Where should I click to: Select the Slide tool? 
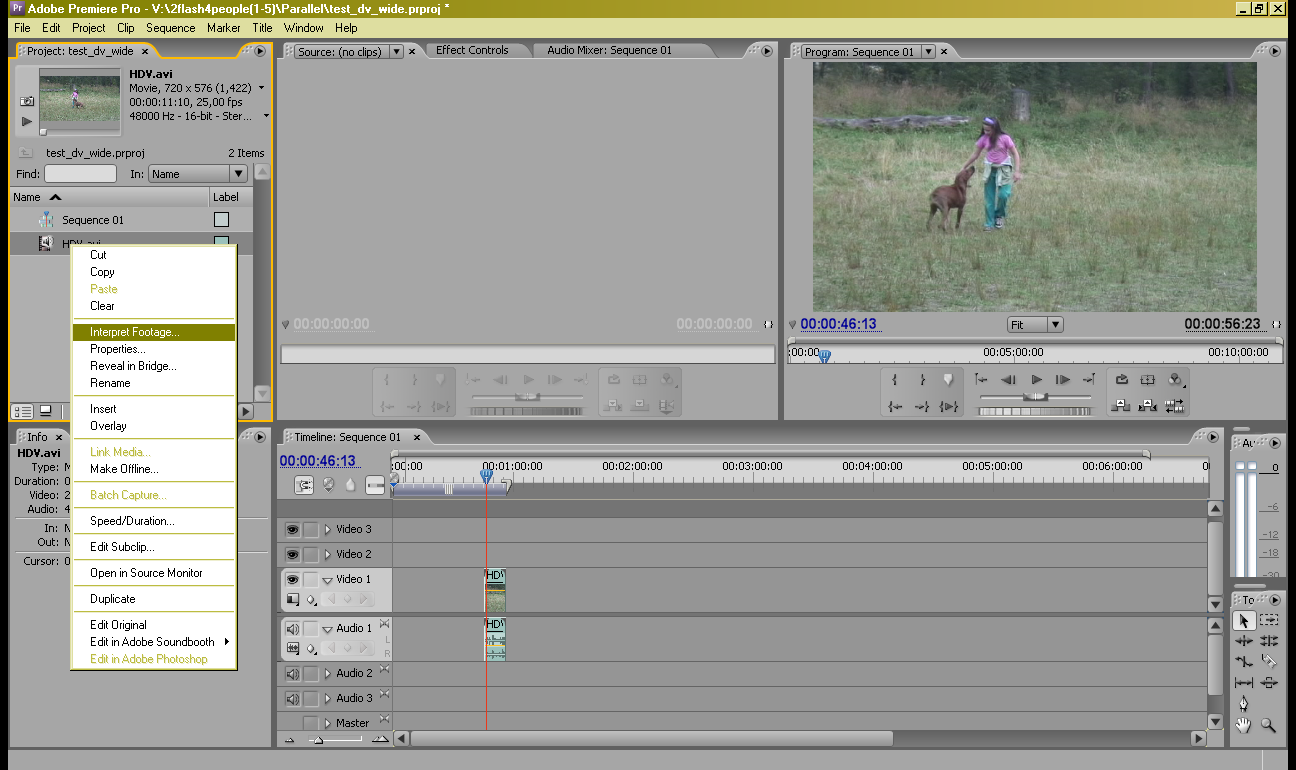[1268, 682]
